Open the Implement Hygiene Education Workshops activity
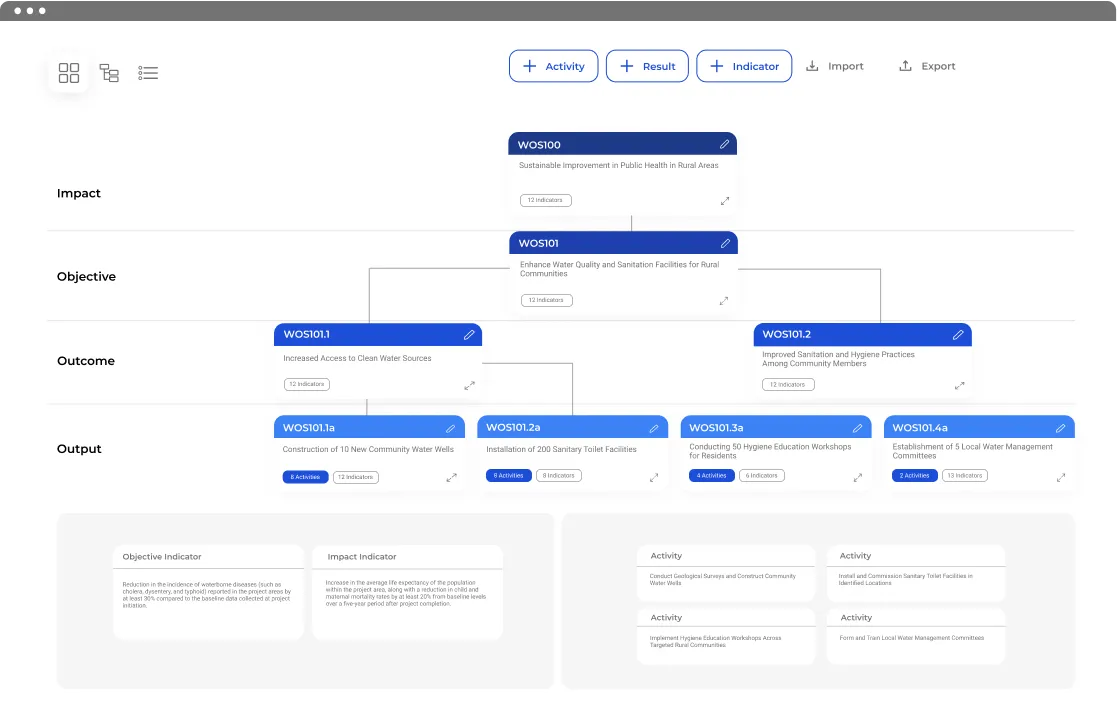The width and height of the screenshot is (1117, 707). click(726, 636)
